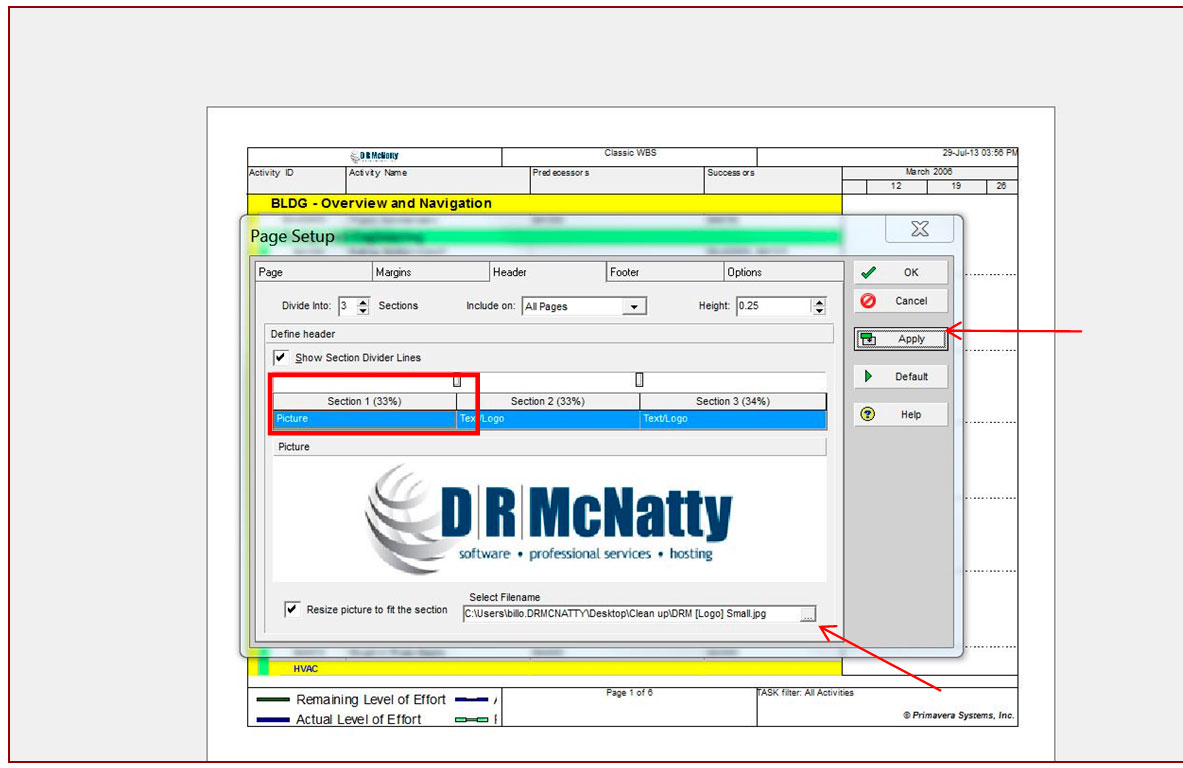Open the Options tab
The width and height of the screenshot is (1183, 768).
(x=783, y=272)
